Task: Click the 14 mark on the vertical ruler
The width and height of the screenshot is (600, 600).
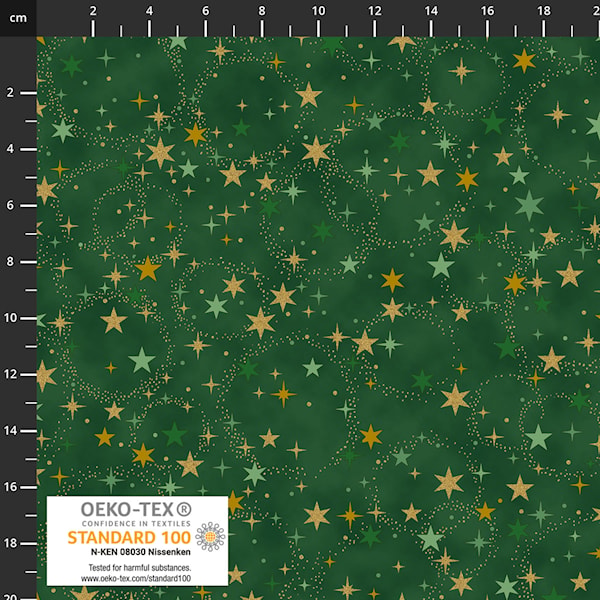Action: 10,431
